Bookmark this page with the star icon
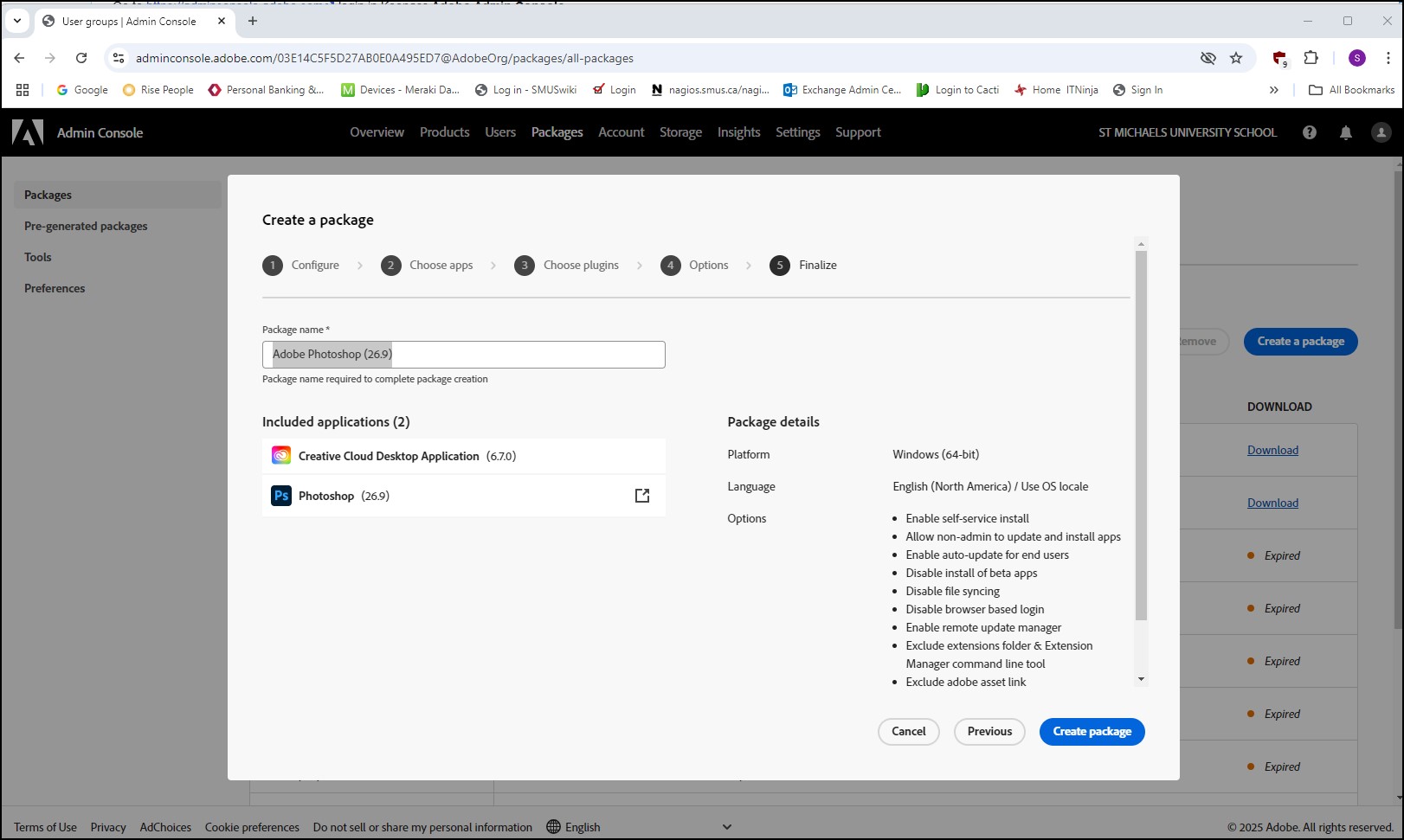Viewport: 1404px width, 840px height. point(1236,58)
